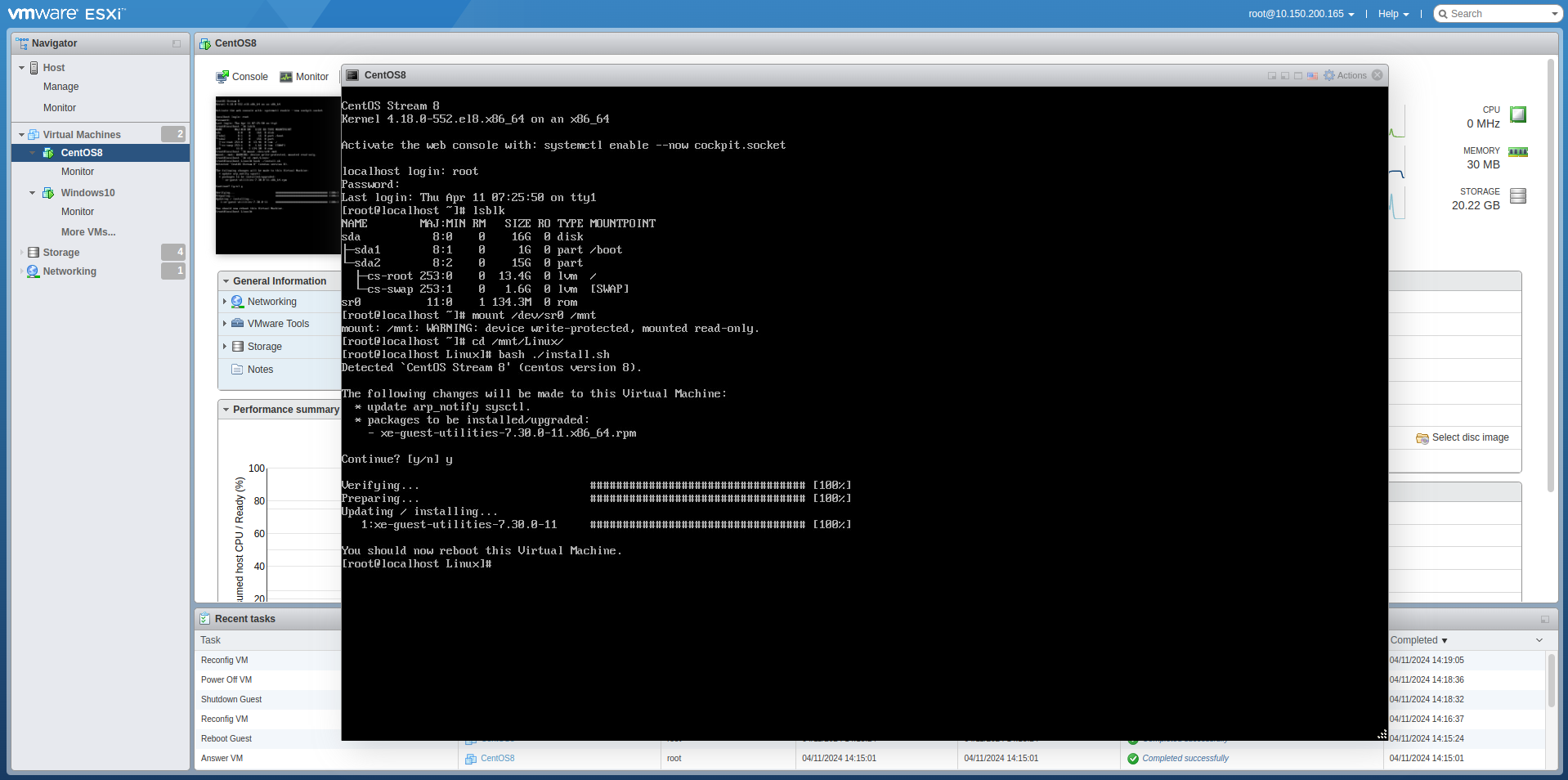Select Manage under Host
1568x780 pixels.
pyautogui.click(x=61, y=87)
